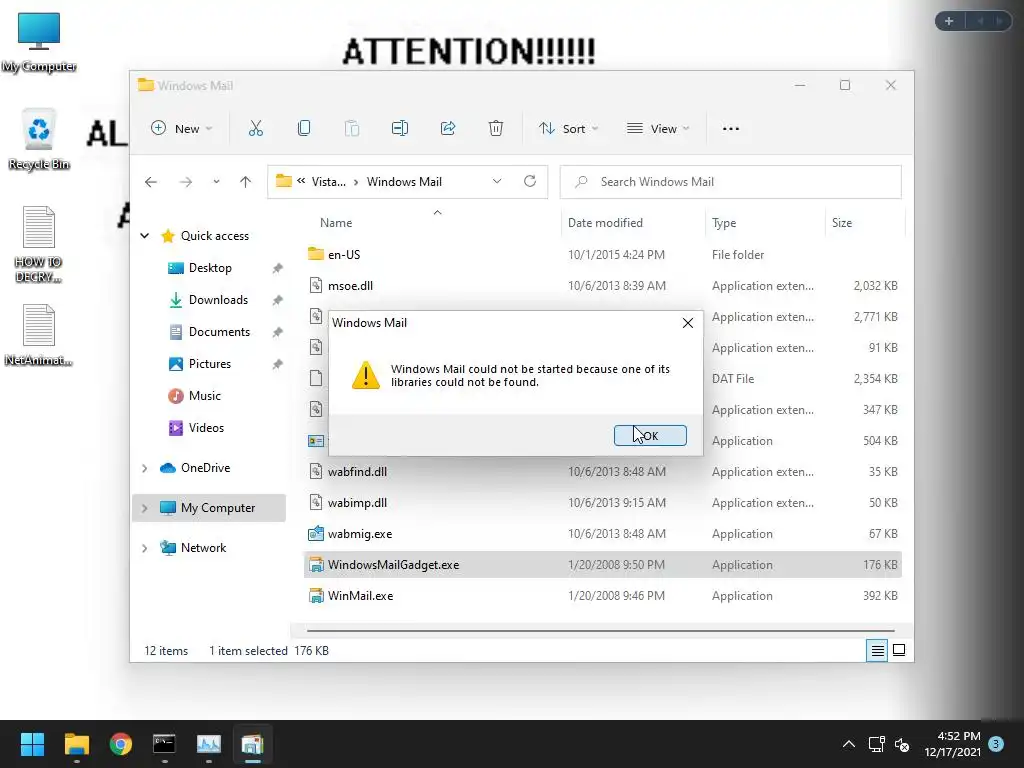Select WindowsMailGadget.exe file row
The width and height of the screenshot is (1024, 768).
coord(603,565)
